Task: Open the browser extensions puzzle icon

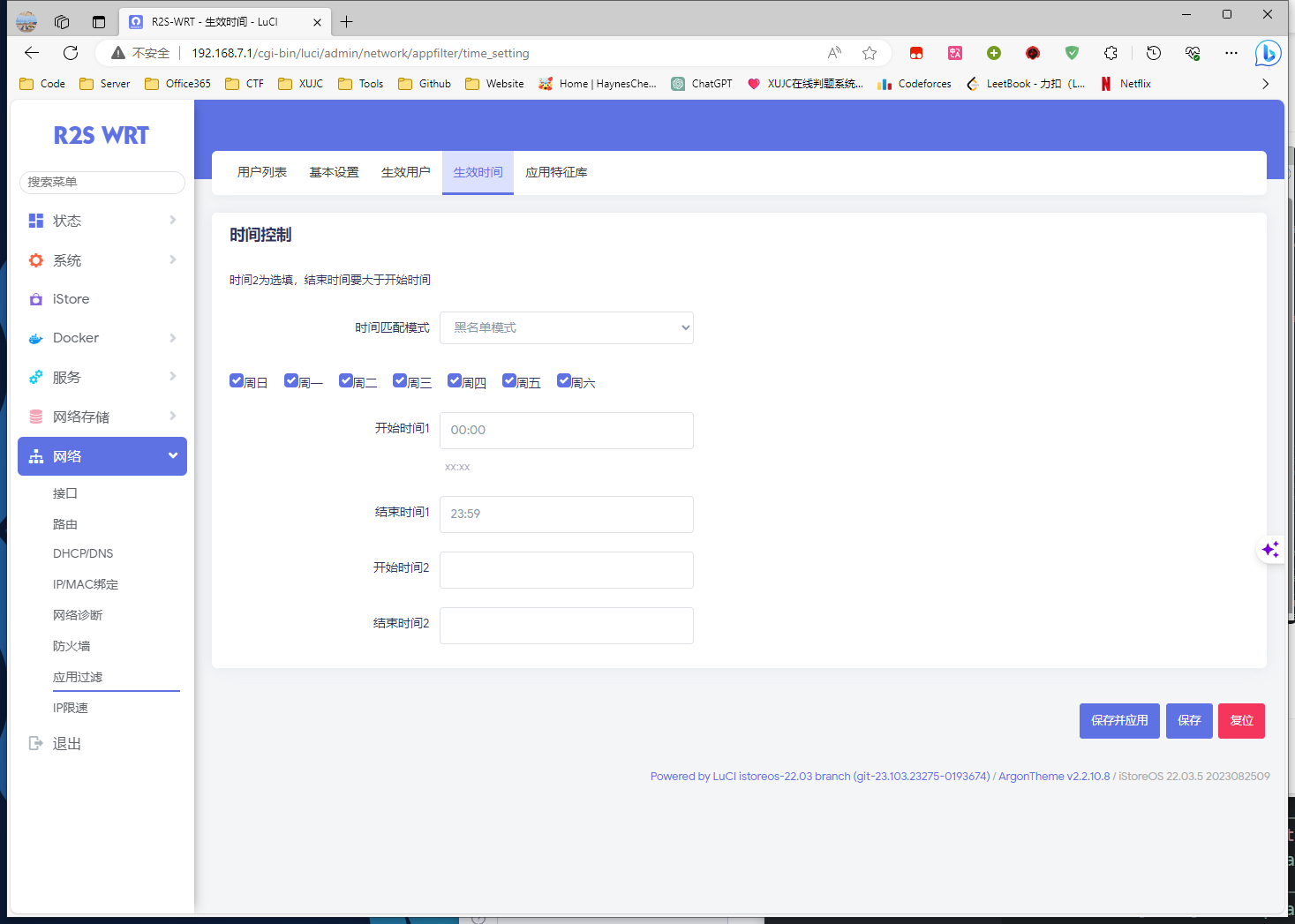Action: coord(1111,53)
